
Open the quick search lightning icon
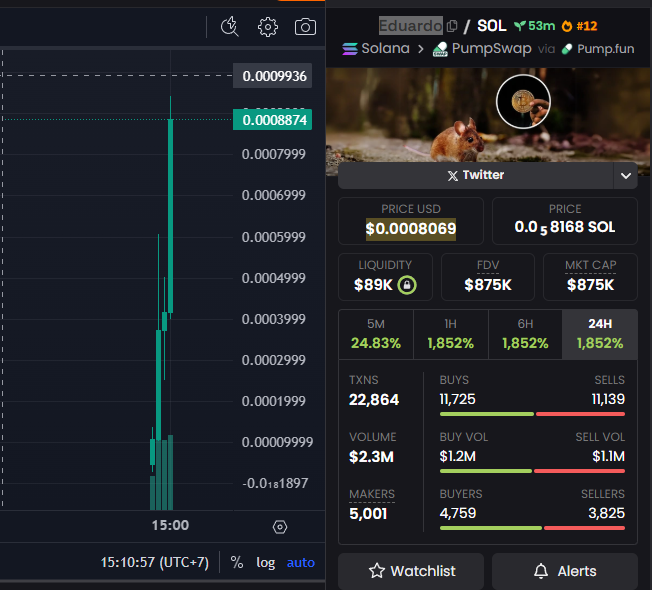[x=230, y=27]
